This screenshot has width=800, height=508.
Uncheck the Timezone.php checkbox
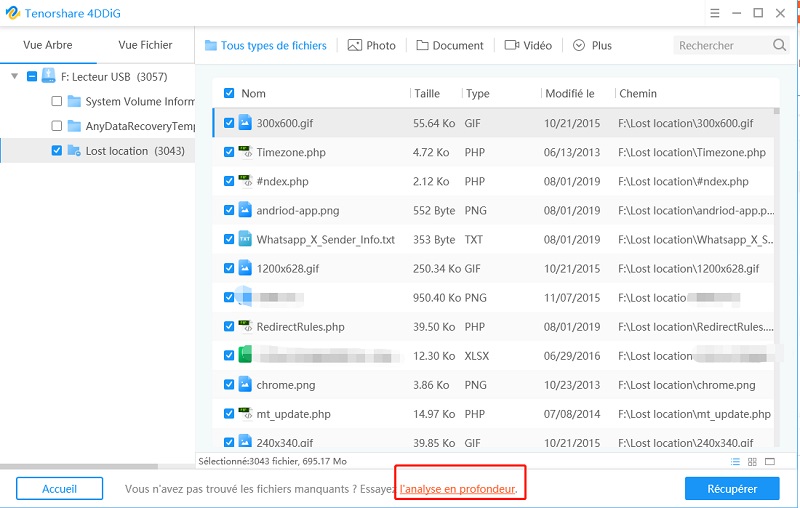pos(229,152)
